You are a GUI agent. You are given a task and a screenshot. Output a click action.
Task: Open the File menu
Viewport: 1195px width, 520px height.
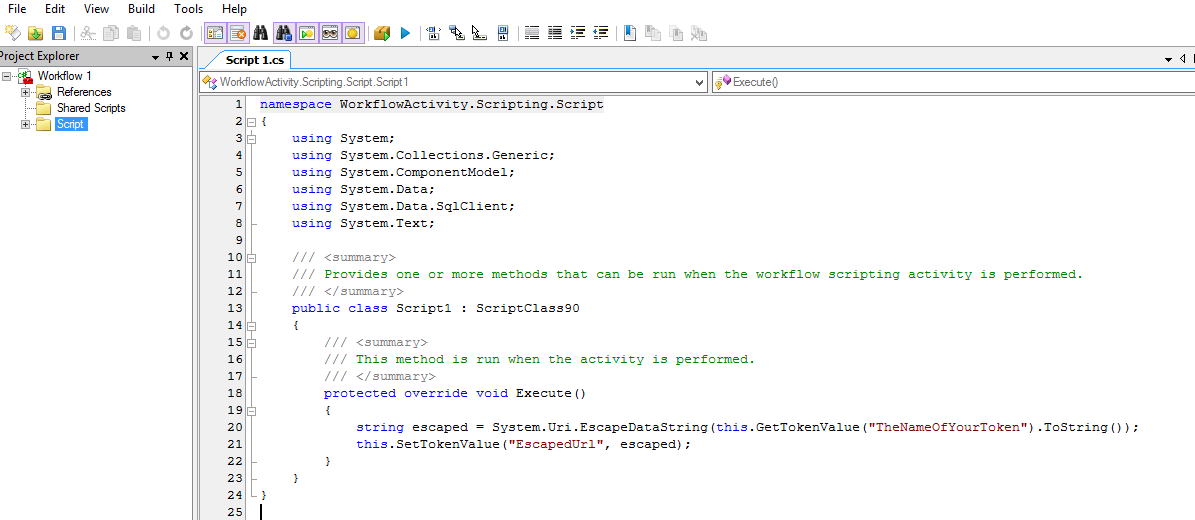(x=17, y=9)
